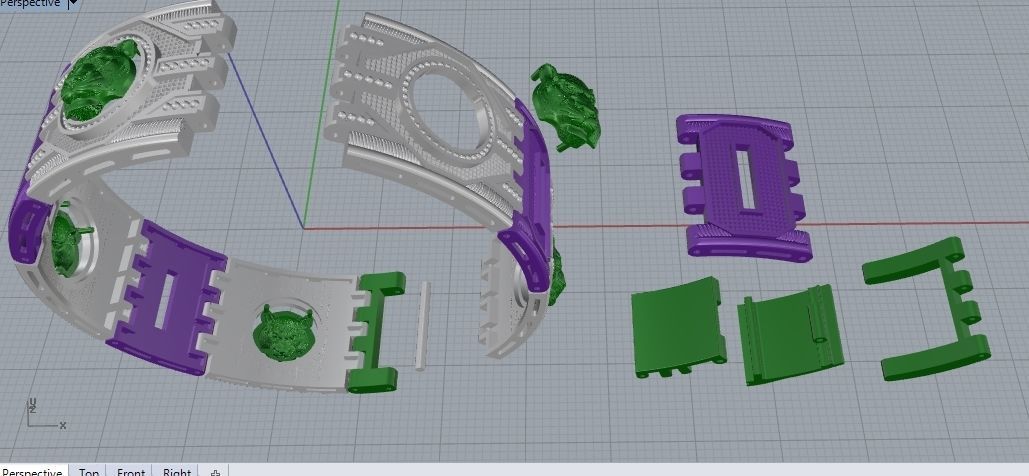Switch to the Right viewport tab

pyautogui.click(x=177, y=471)
